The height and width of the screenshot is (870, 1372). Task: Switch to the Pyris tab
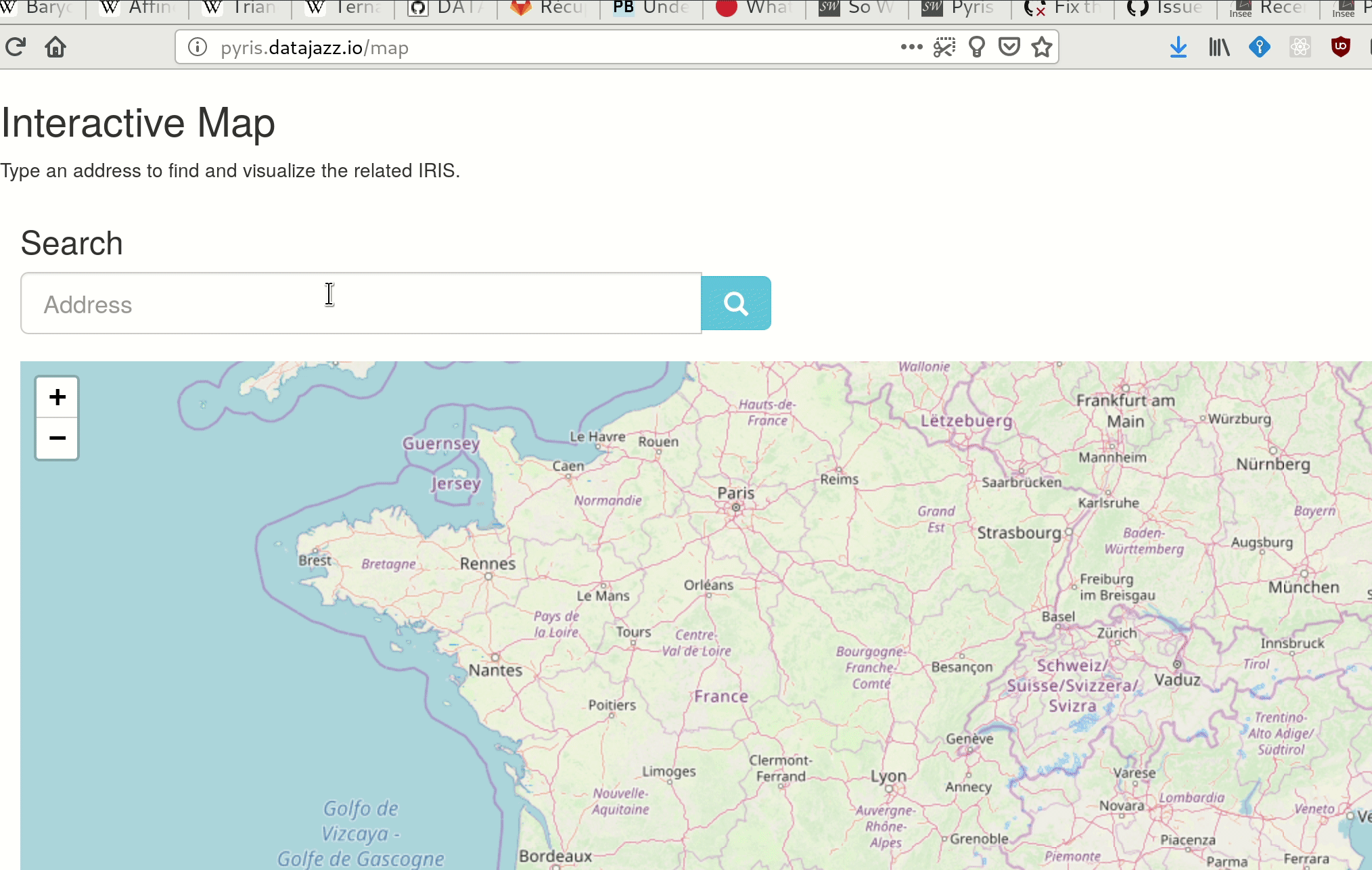[x=961, y=8]
